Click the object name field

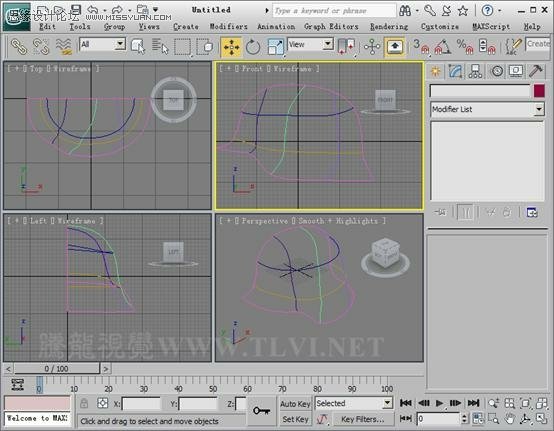click(480, 91)
